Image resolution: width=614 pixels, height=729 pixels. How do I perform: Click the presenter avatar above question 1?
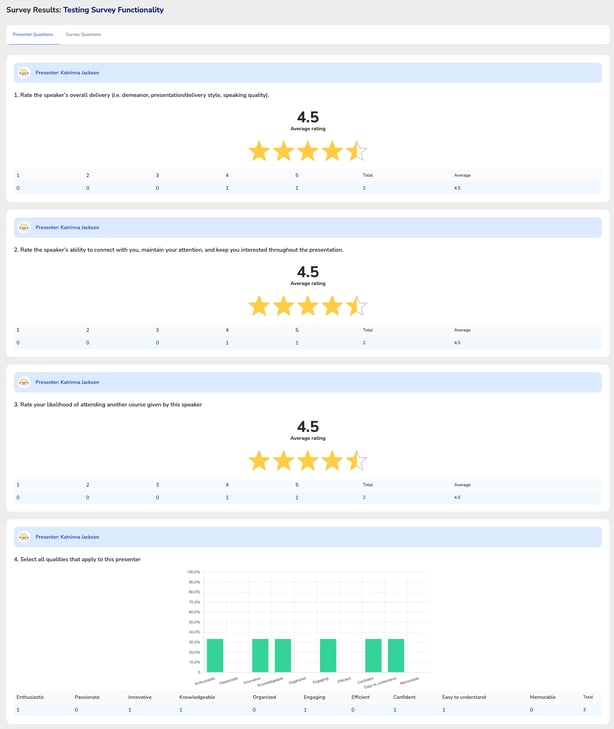[x=24, y=72]
